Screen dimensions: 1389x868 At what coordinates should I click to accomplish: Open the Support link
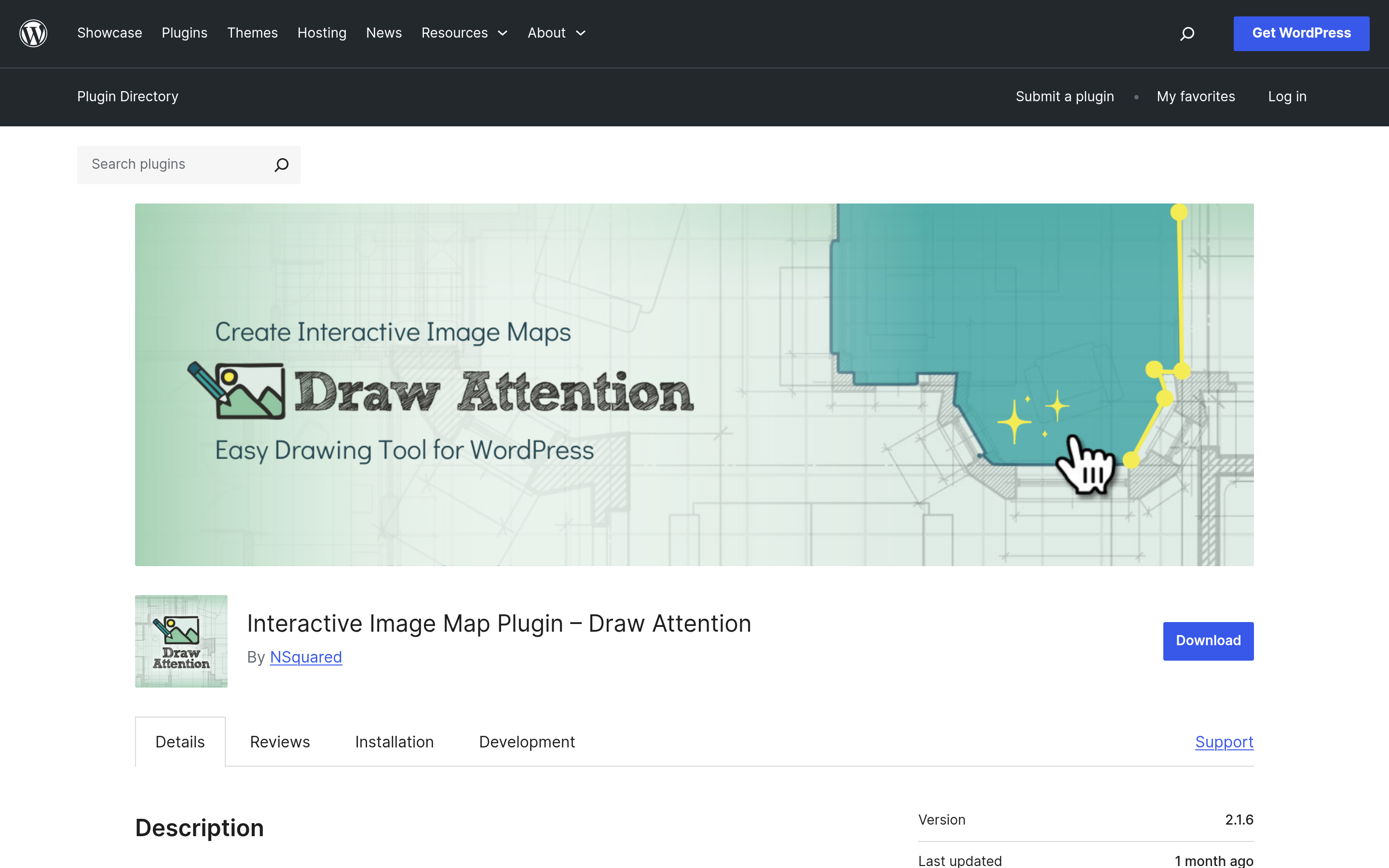(1224, 742)
